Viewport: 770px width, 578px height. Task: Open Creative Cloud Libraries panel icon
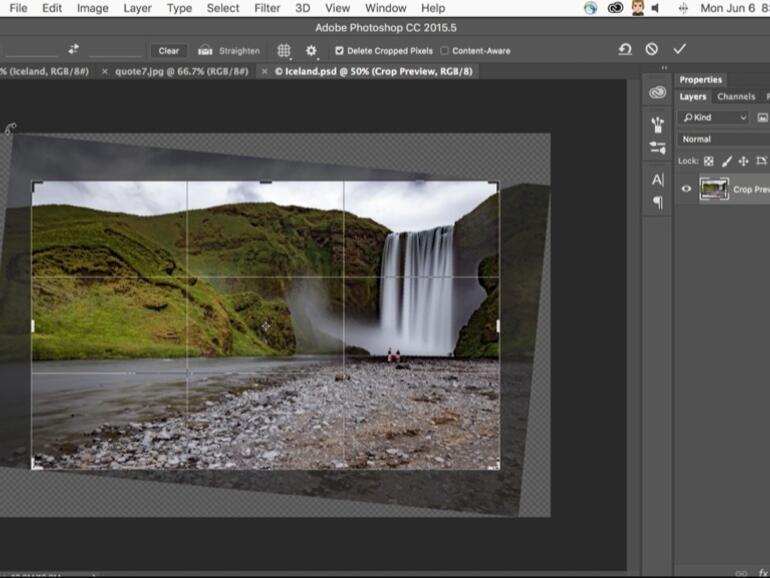pyautogui.click(x=657, y=92)
